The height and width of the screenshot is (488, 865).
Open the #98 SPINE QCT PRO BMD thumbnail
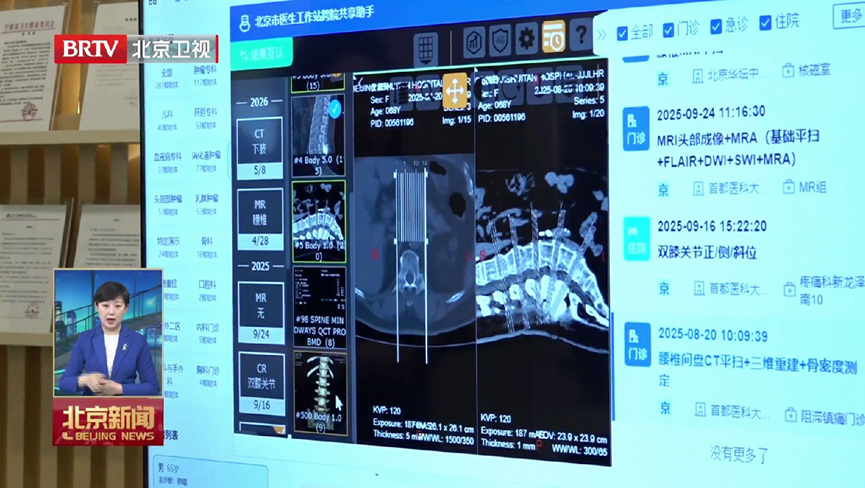coord(320,308)
